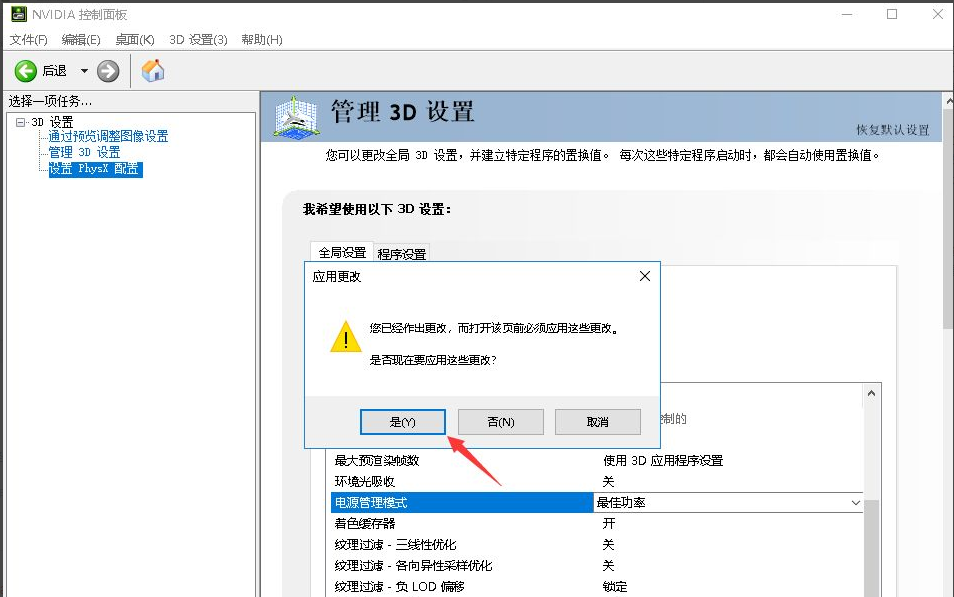The height and width of the screenshot is (597, 954).
Task: Click the Home icon in toolbar
Action: pos(153,71)
